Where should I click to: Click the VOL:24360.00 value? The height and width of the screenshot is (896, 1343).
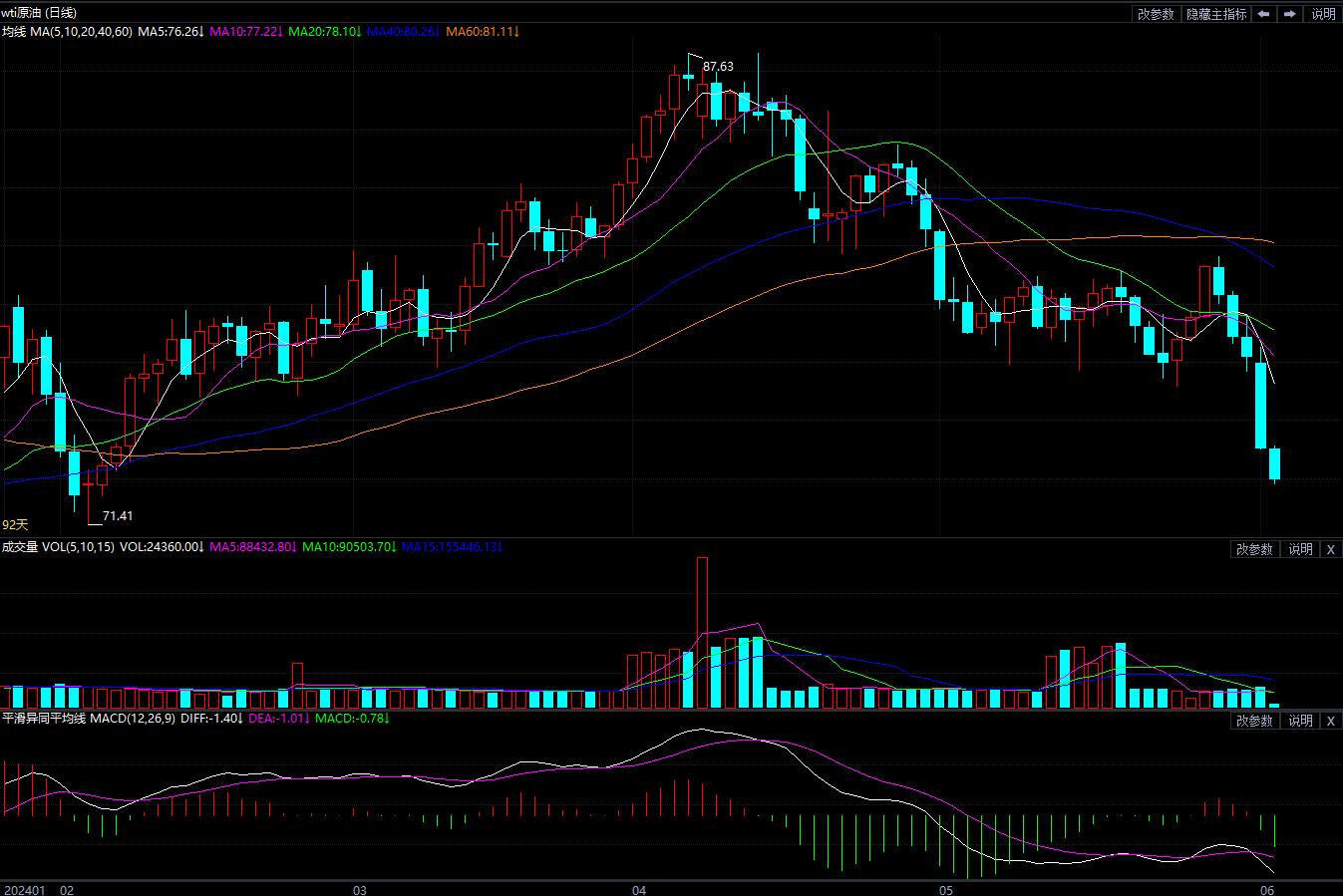click(x=162, y=547)
